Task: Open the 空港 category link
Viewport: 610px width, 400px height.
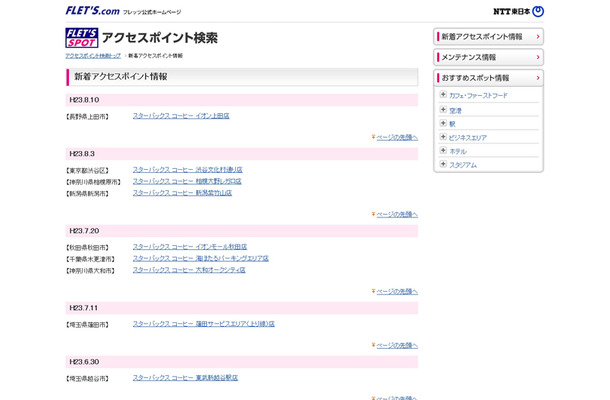Action: [455, 111]
